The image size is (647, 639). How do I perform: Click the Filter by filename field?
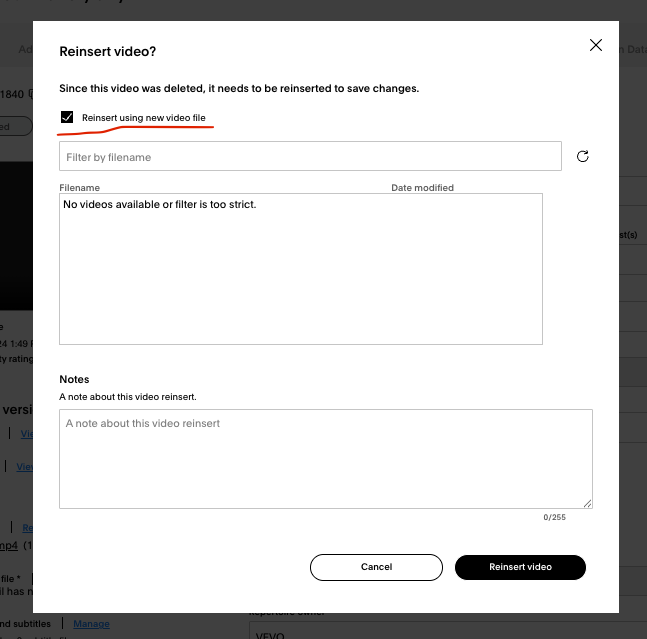(310, 156)
